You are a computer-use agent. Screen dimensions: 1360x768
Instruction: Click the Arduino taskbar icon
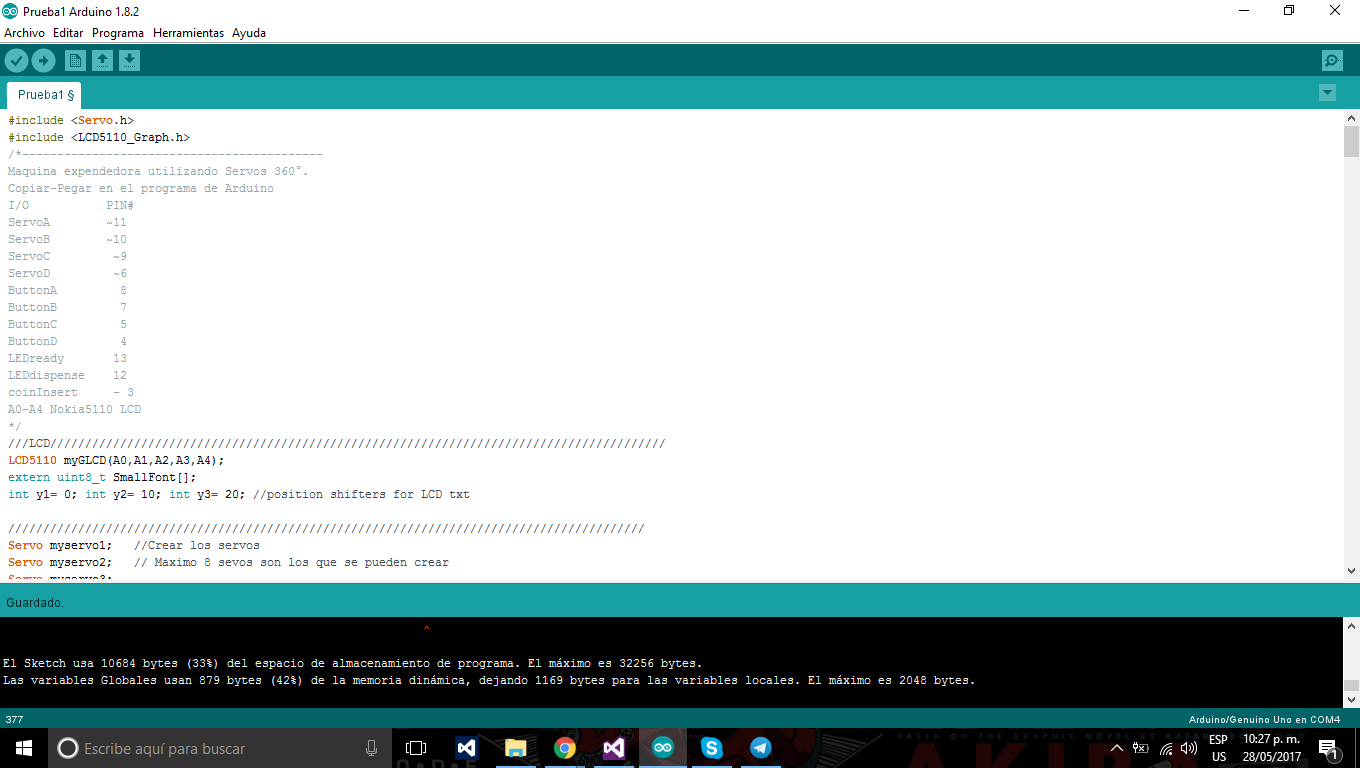663,748
